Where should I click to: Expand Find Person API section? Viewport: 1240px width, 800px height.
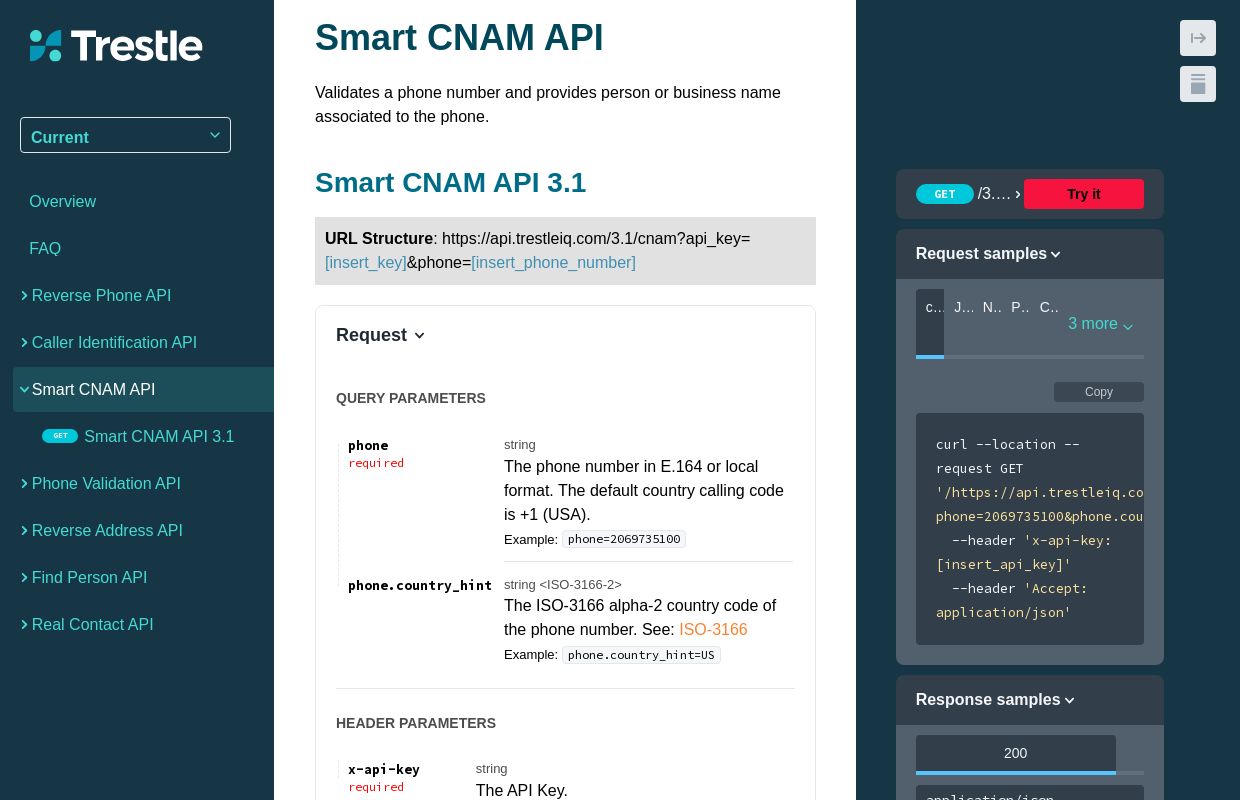click(x=89, y=577)
